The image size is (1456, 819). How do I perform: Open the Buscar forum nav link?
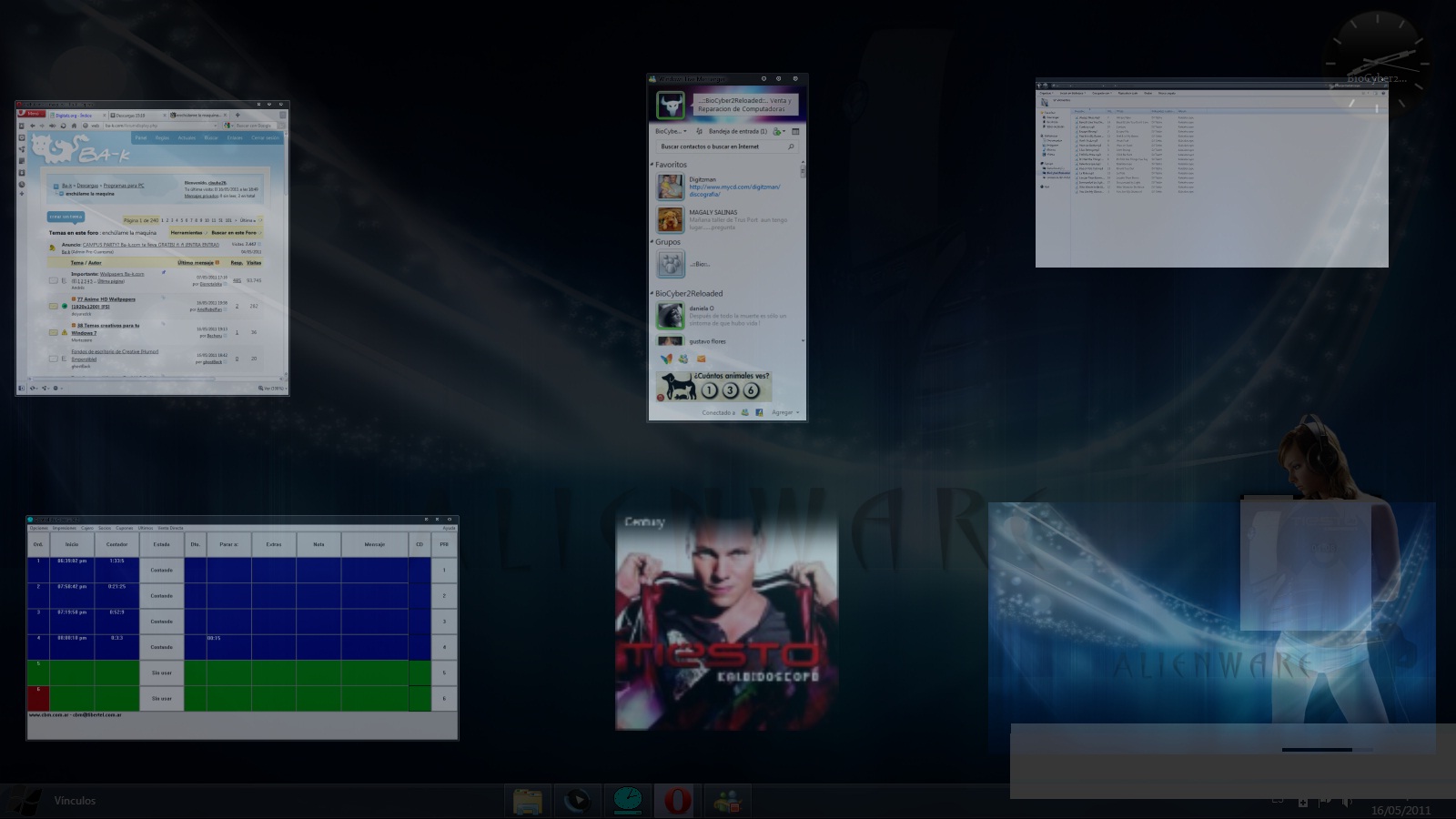(x=211, y=137)
